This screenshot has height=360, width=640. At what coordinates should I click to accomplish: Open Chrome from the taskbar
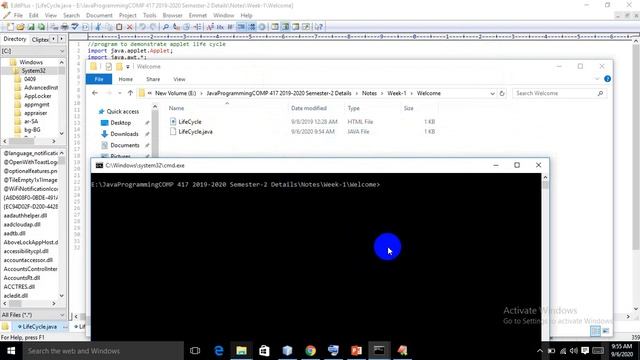pyautogui.click(x=311, y=351)
